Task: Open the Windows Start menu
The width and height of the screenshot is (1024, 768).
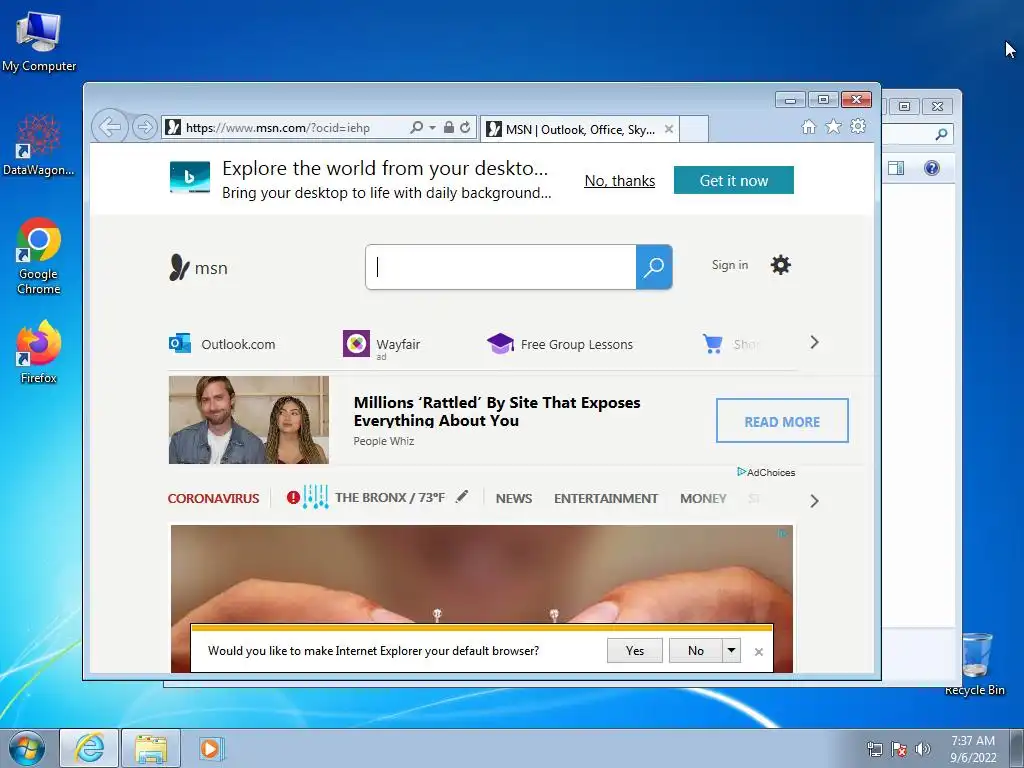Action: (26, 748)
